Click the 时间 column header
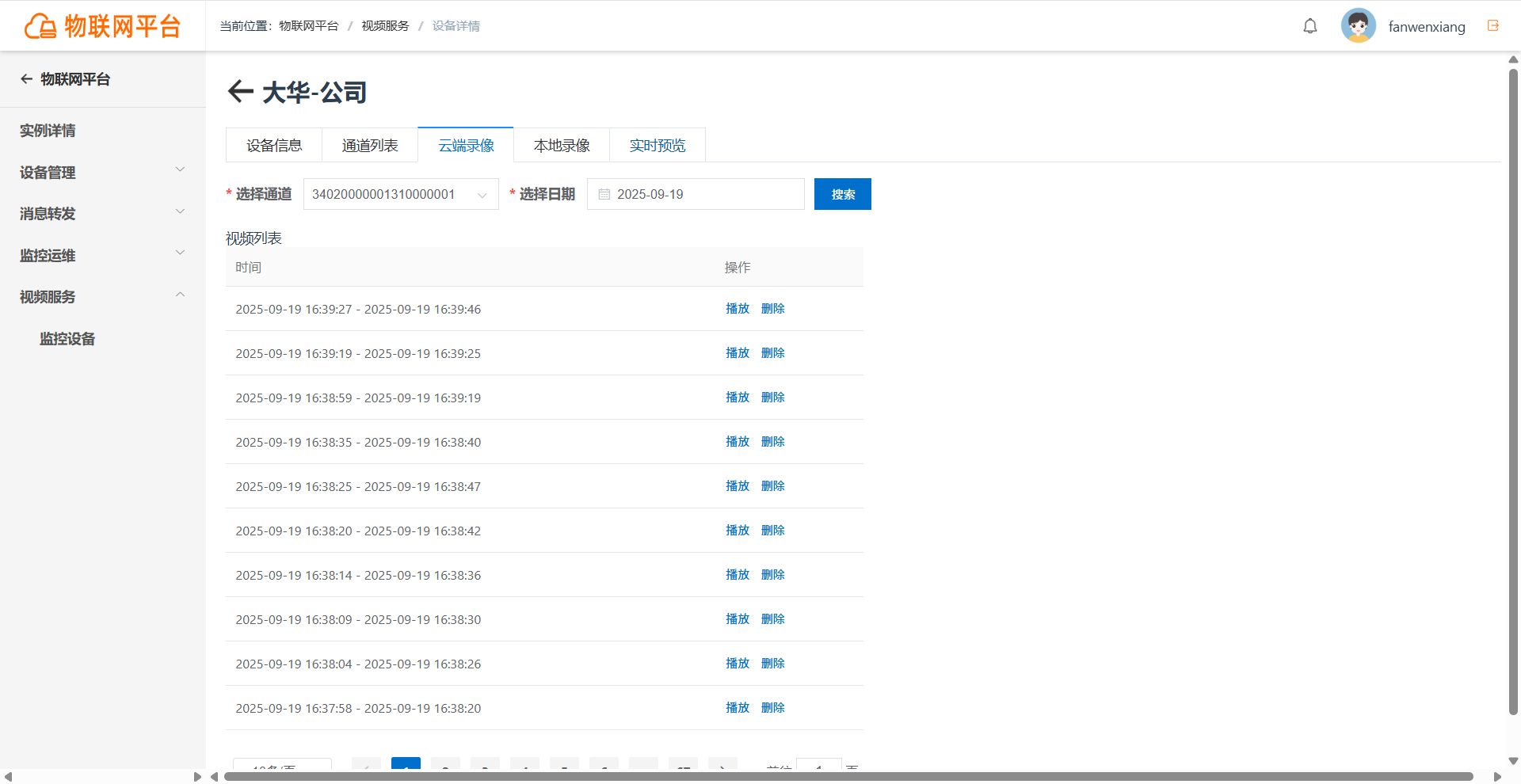1521x784 pixels. pyautogui.click(x=249, y=268)
